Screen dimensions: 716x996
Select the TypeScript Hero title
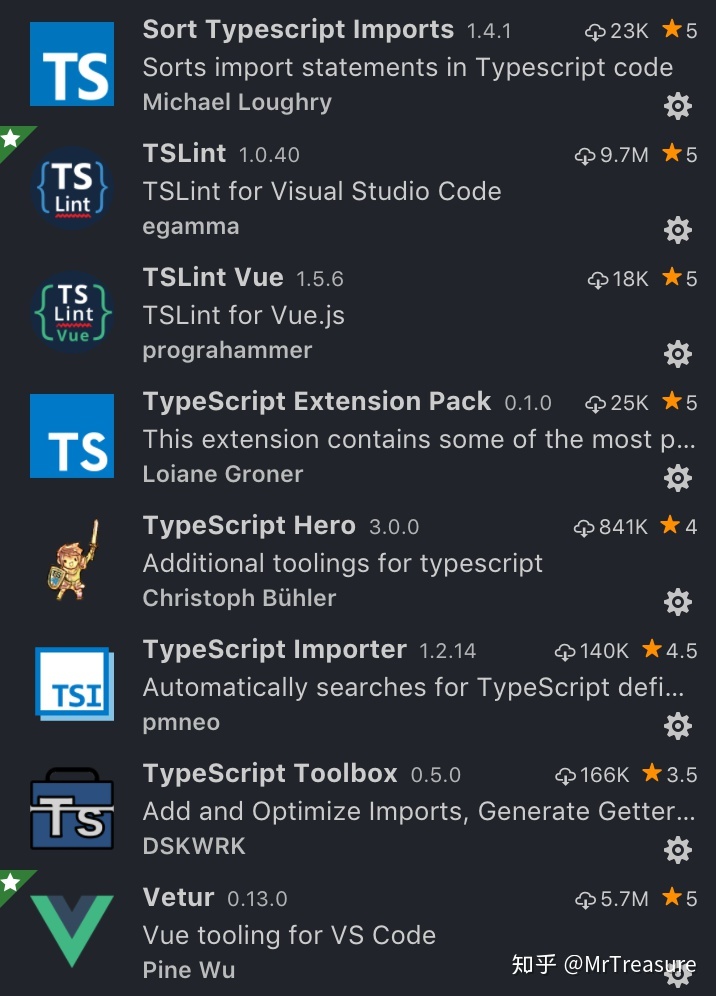[249, 525]
